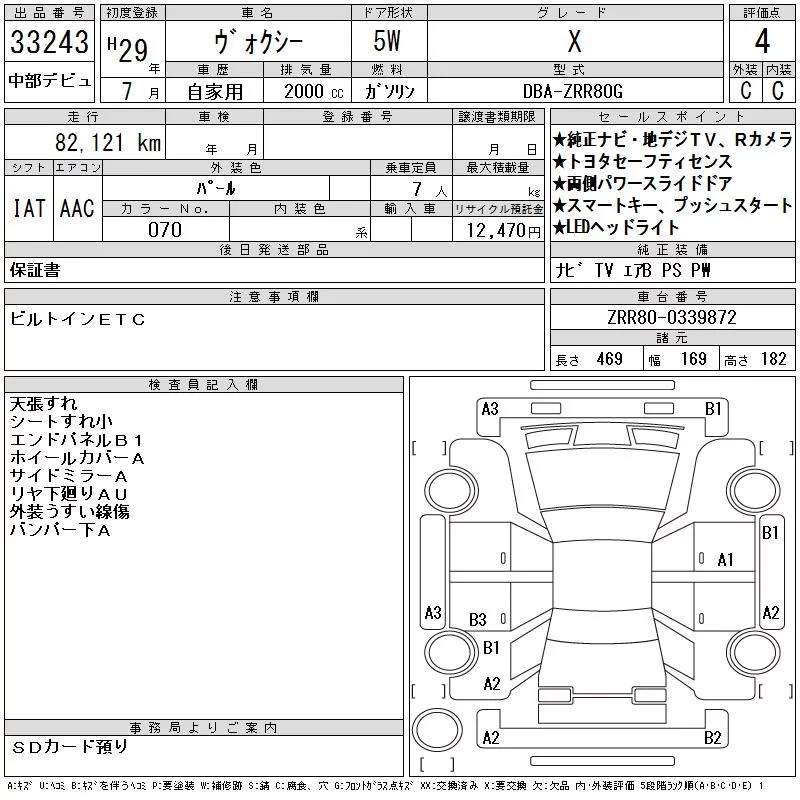This screenshot has height=800, width=800.
Task: Select the LEDヘッドライト sales point line
Action: click(x=616, y=227)
